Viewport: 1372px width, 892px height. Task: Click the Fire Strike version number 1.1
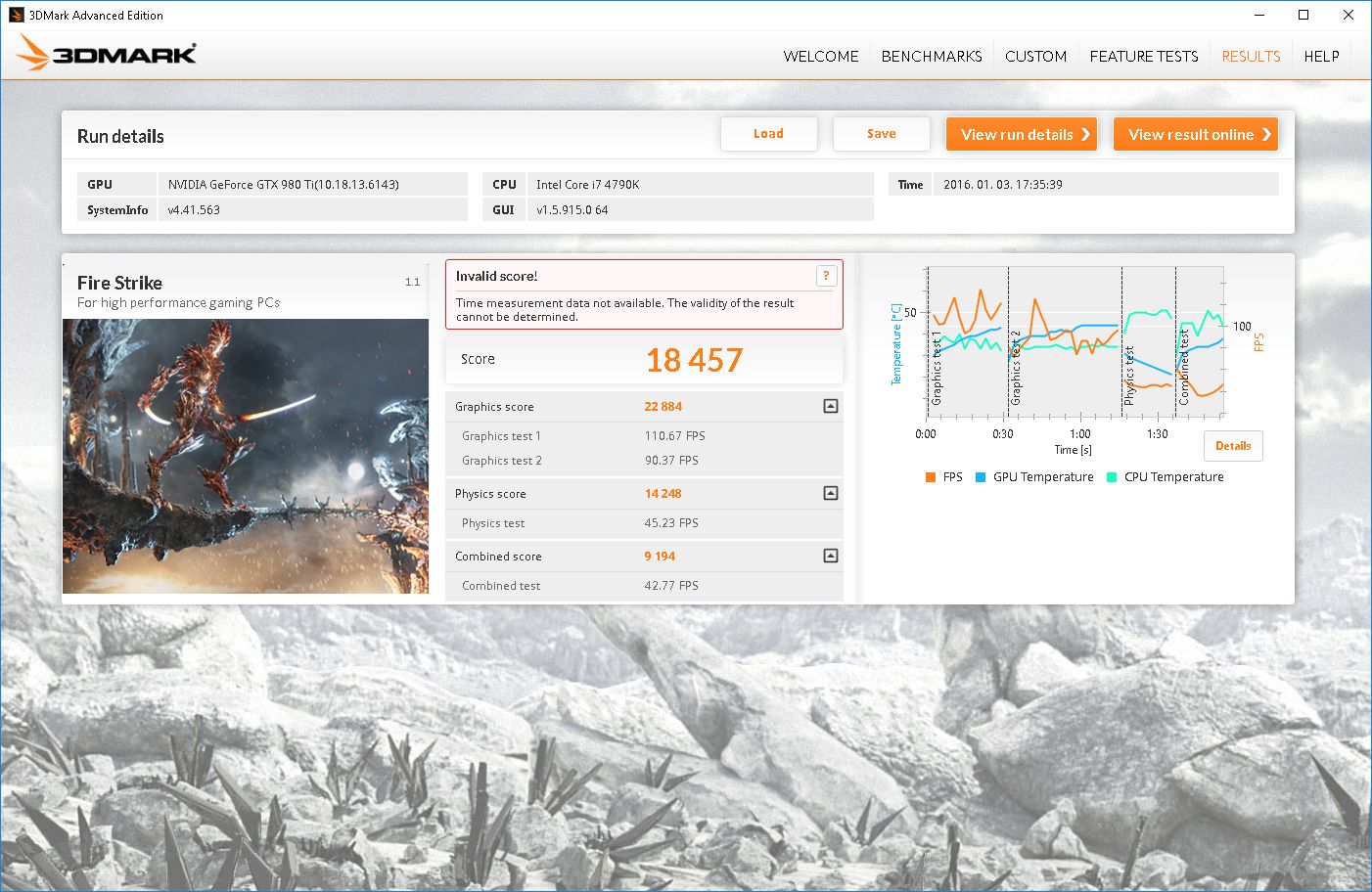pyautogui.click(x=412, y=282)
